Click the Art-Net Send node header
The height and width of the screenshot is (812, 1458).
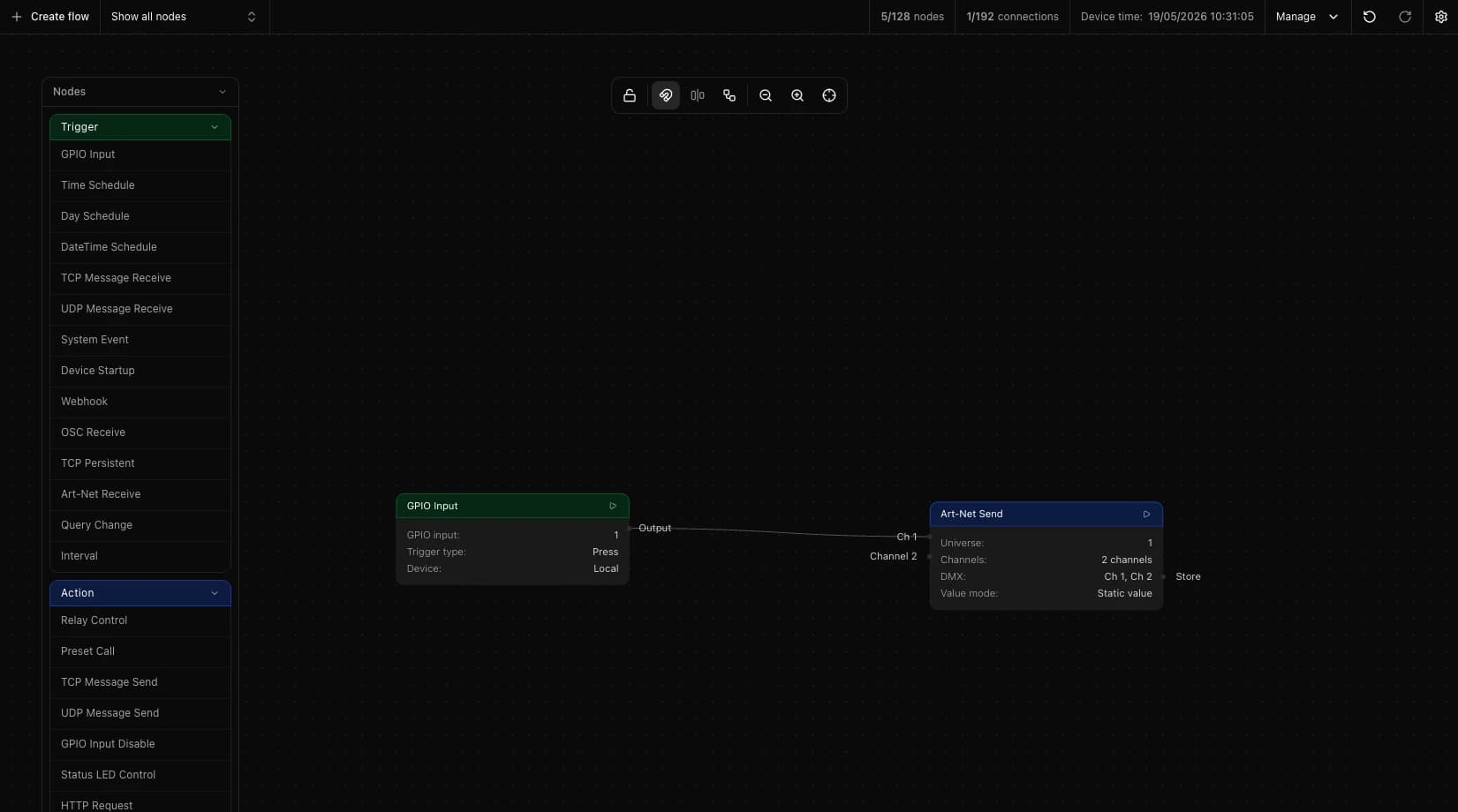coord(1046,514)
